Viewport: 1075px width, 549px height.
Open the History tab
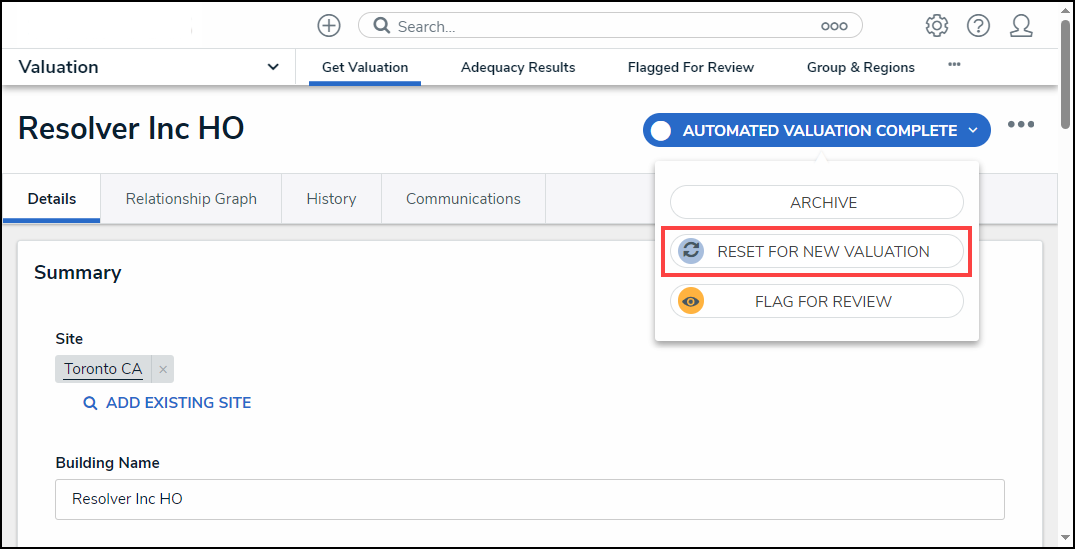[x=331, y=199]
